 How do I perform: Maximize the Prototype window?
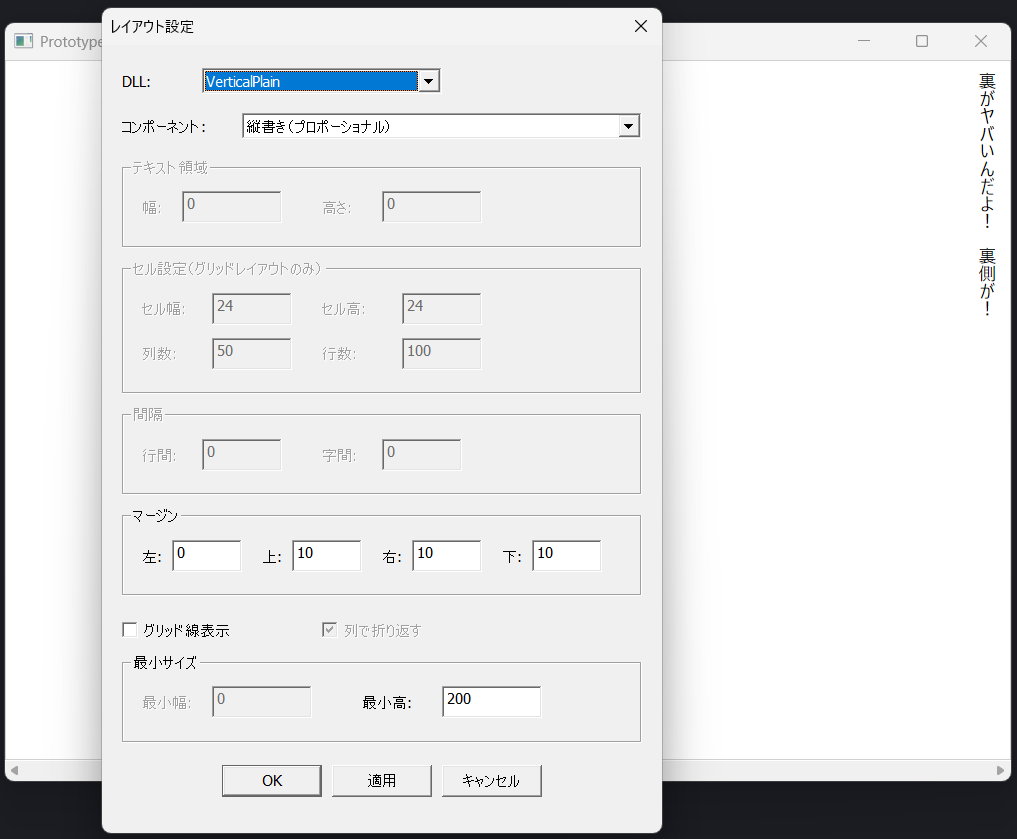pyautogui.click(x=922, y=41)
